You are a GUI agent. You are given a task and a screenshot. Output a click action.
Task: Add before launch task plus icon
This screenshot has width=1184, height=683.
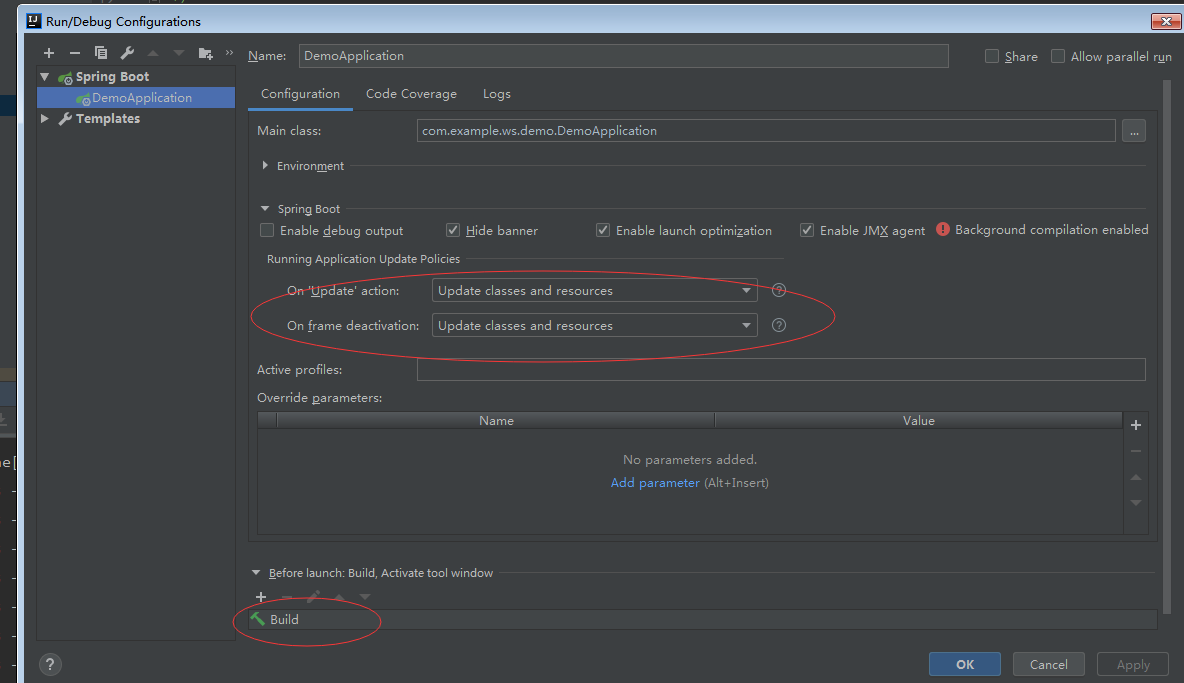[x=261, y=597]
